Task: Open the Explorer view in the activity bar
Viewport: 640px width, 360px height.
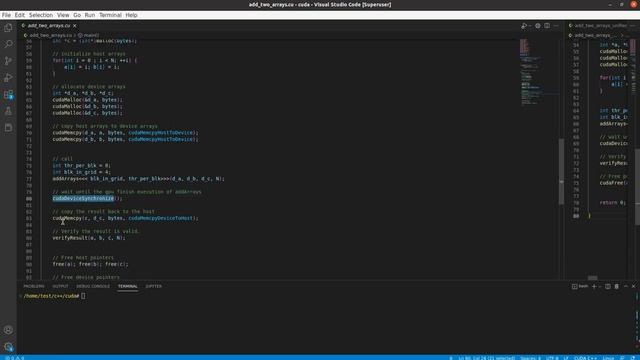Action: [x=8, y=28]
